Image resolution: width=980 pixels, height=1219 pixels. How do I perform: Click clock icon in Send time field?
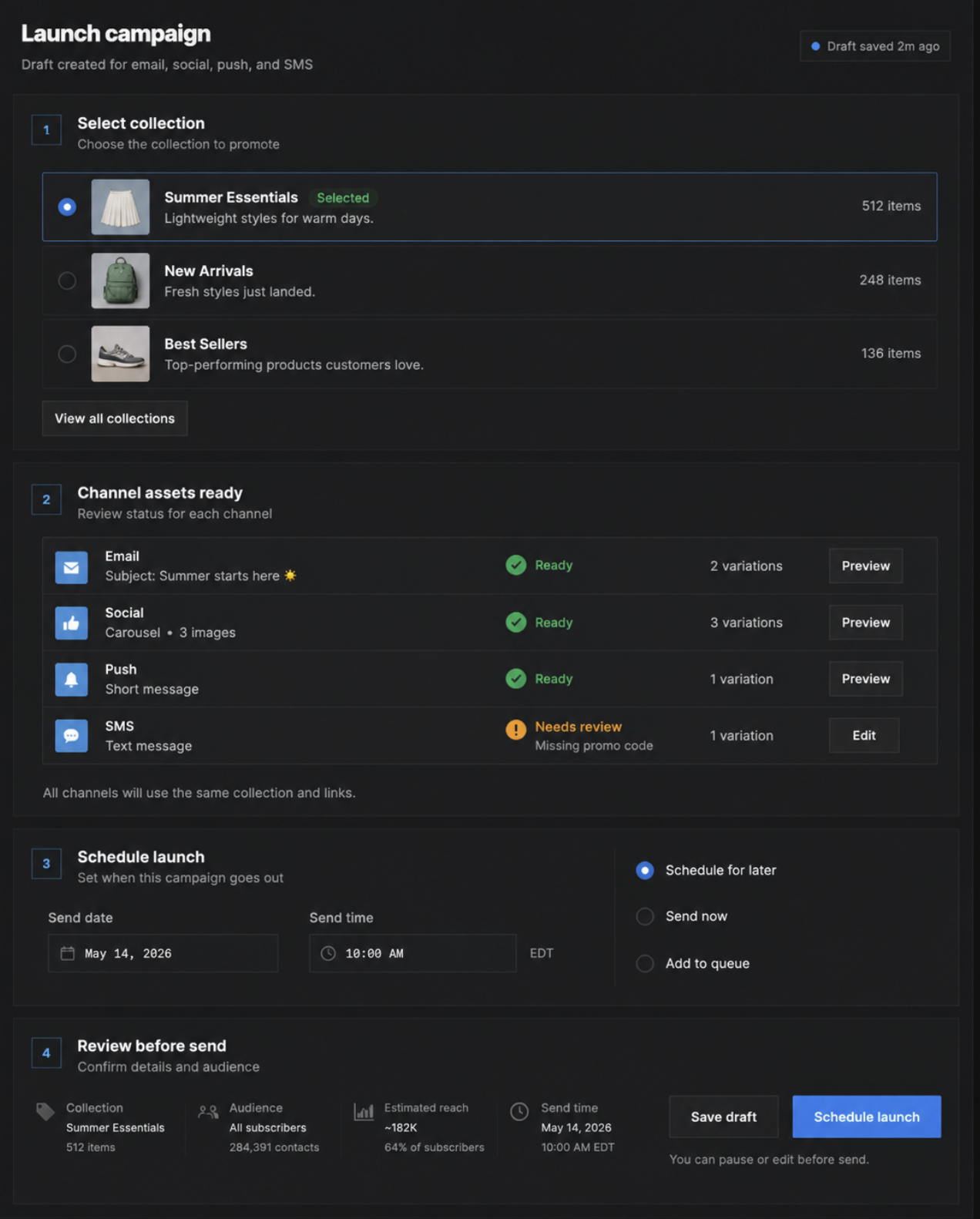(x=328, y=953)
